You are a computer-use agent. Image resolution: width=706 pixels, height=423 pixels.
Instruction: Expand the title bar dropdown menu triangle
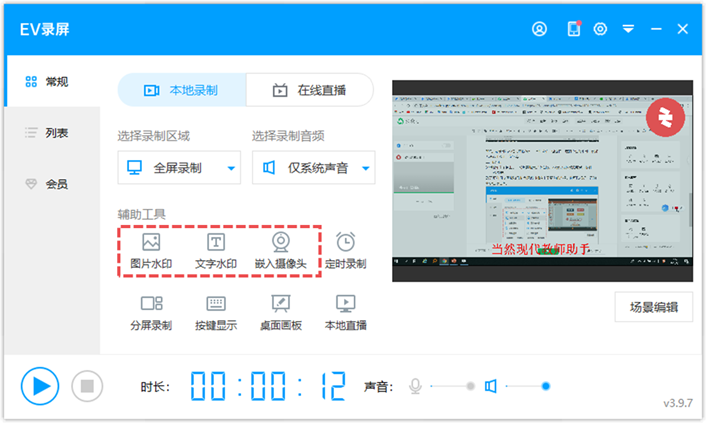click(628, 29)
